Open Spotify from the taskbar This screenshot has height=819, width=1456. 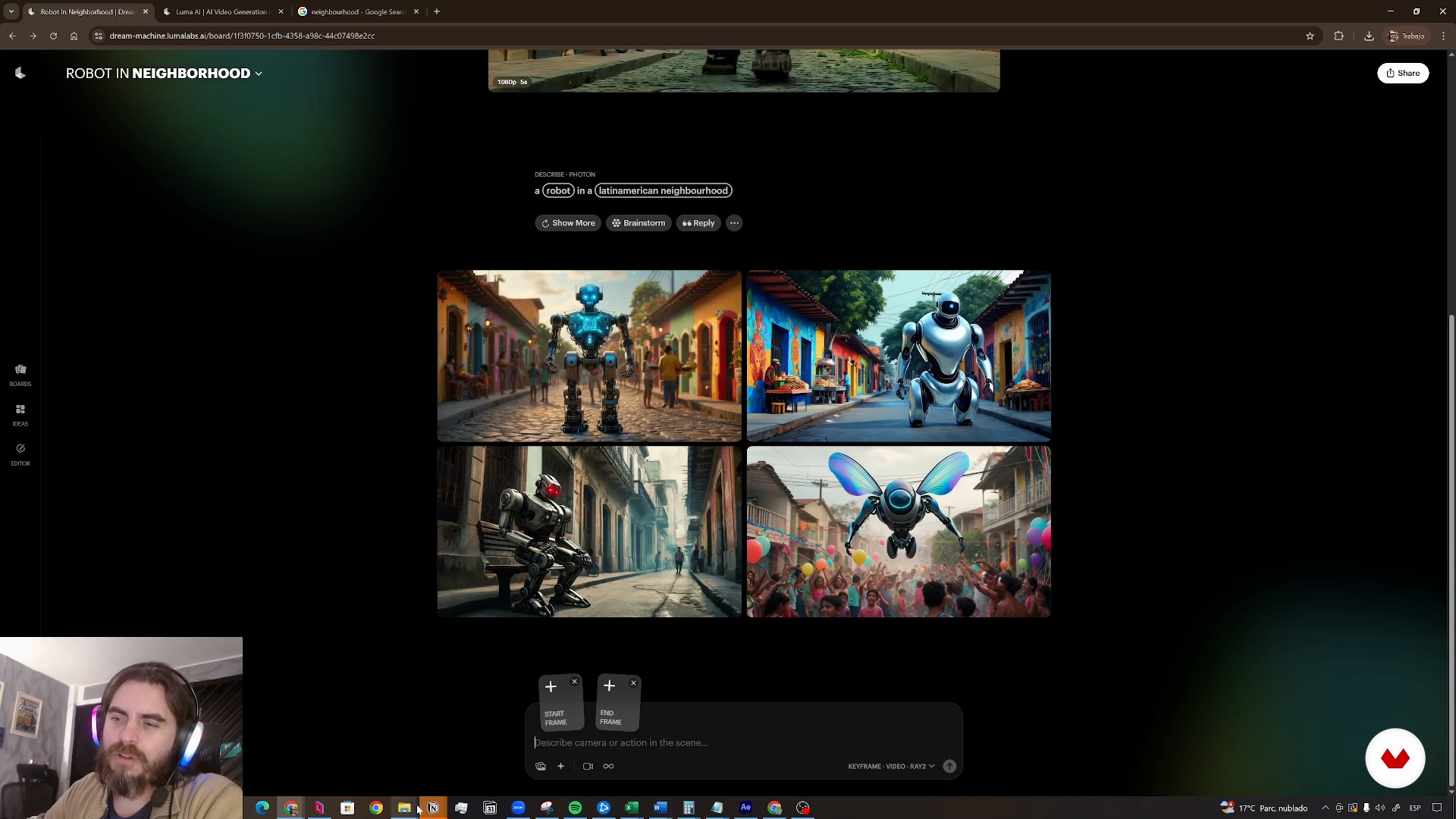click(575, 808)
